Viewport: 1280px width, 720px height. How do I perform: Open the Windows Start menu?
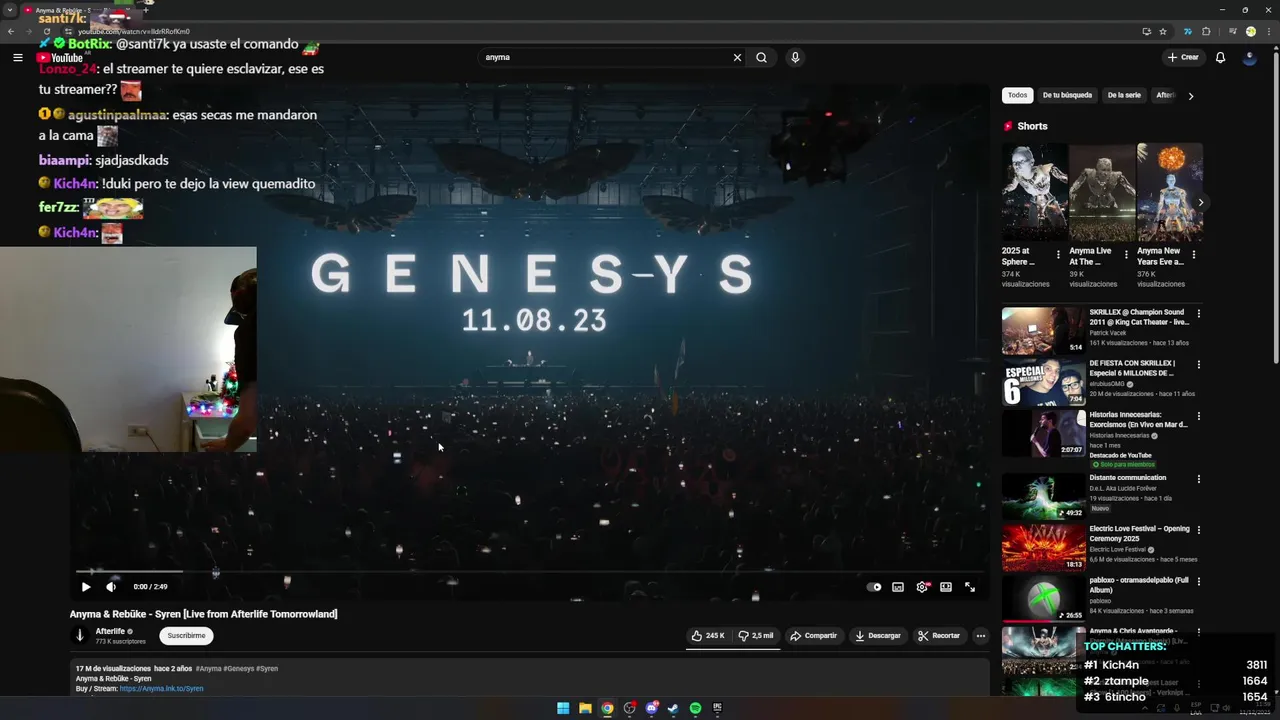(x=563, y=708)
